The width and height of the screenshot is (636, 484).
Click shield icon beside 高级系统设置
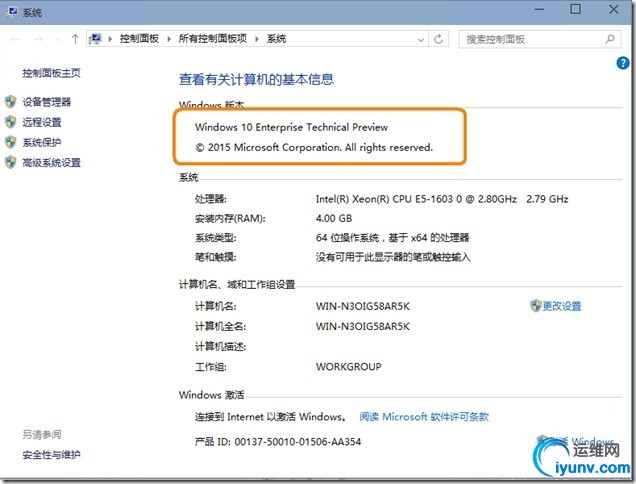(11, 162)
